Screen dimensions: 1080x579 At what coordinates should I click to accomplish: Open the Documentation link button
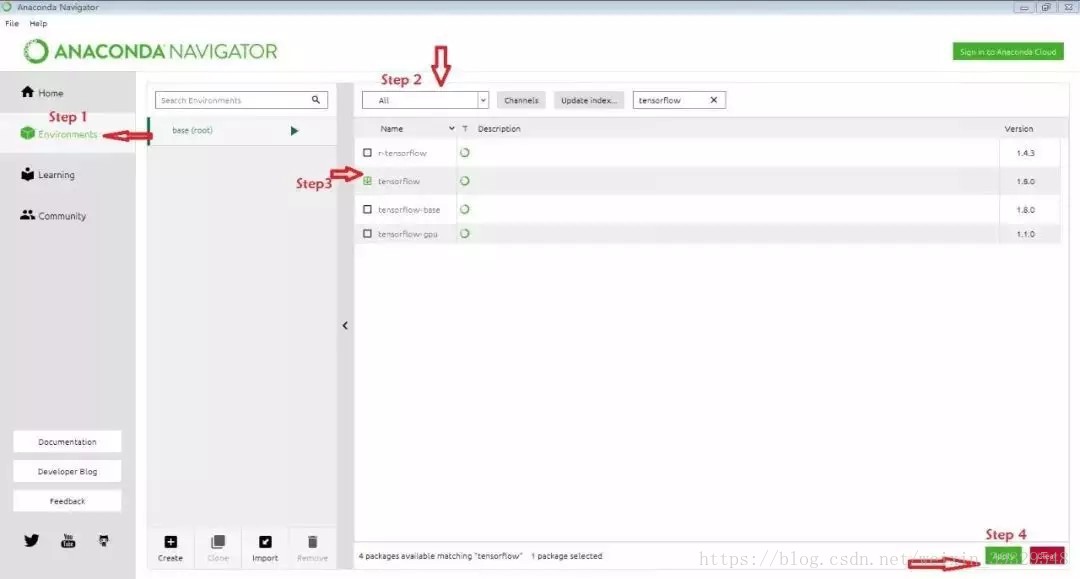(68, 442)
